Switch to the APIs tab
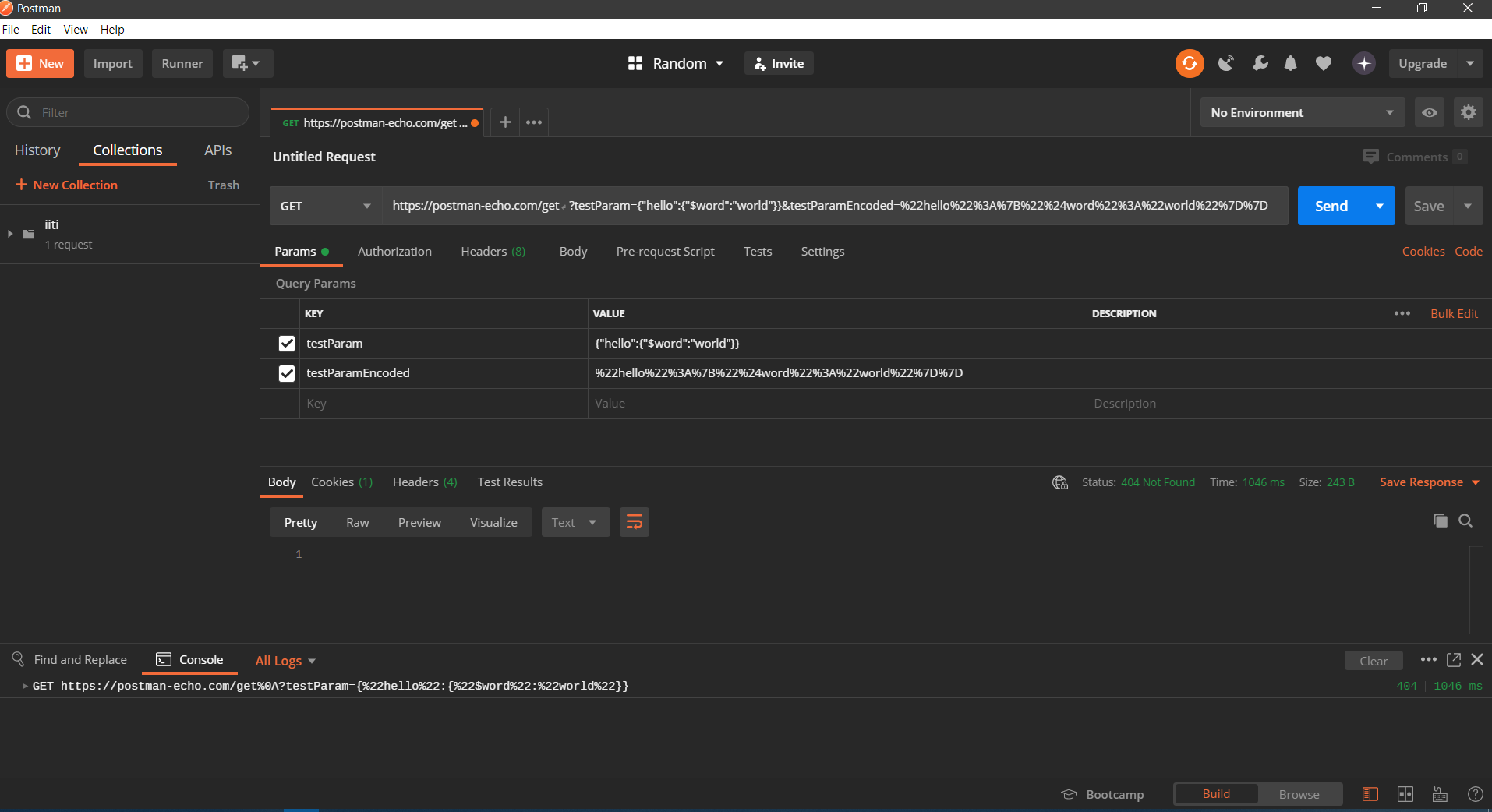Image resolution: width=1492 pixels, height=812 pixels. 217,150
